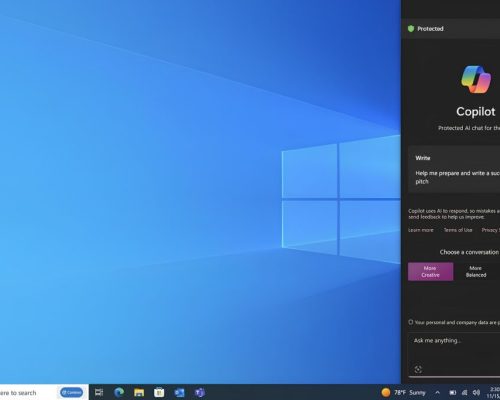
Task: Open Microsoft Teams taskbar icon
Action: (x=200, y=392)
